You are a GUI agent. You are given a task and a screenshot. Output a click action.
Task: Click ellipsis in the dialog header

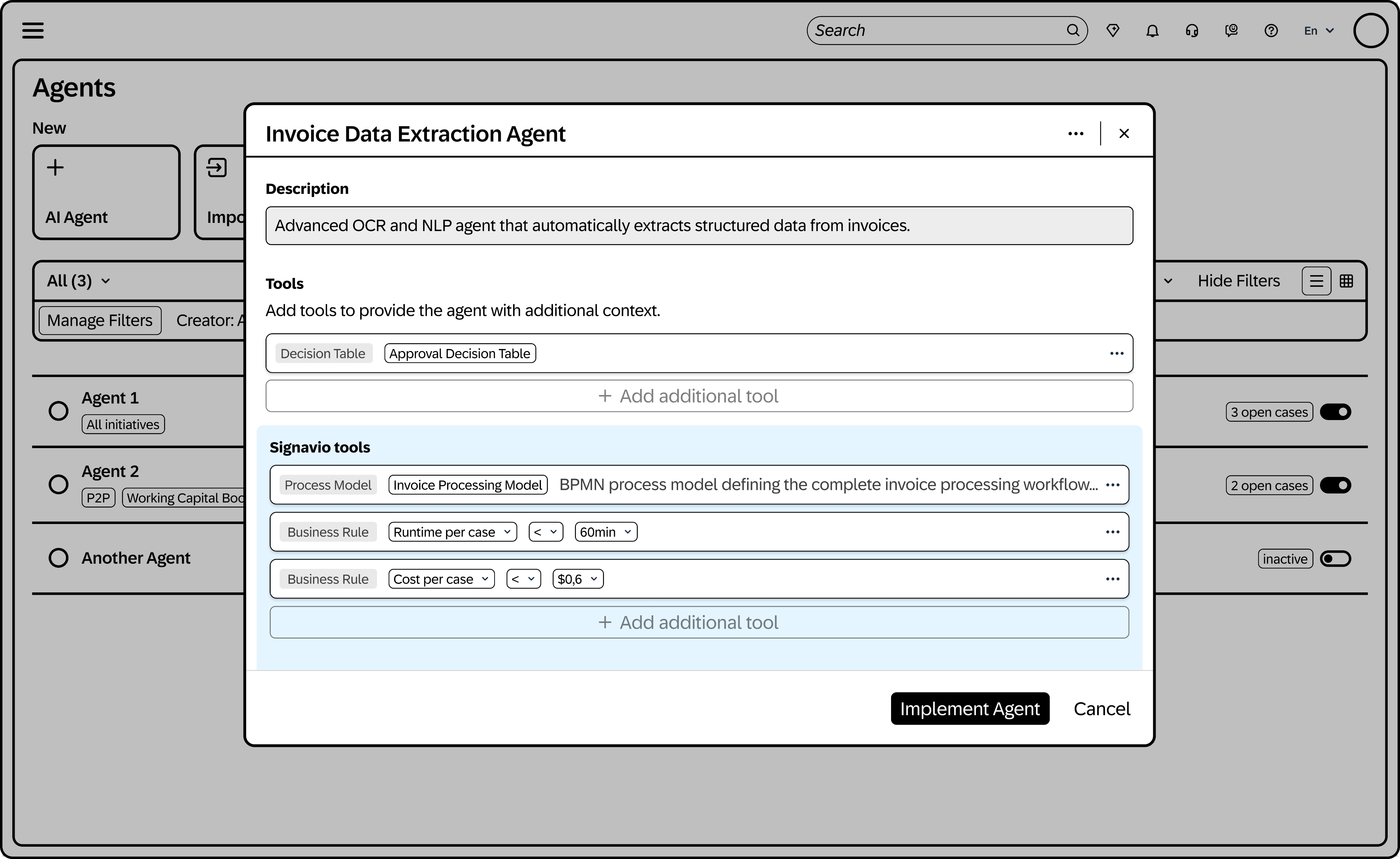(1076, 134)
